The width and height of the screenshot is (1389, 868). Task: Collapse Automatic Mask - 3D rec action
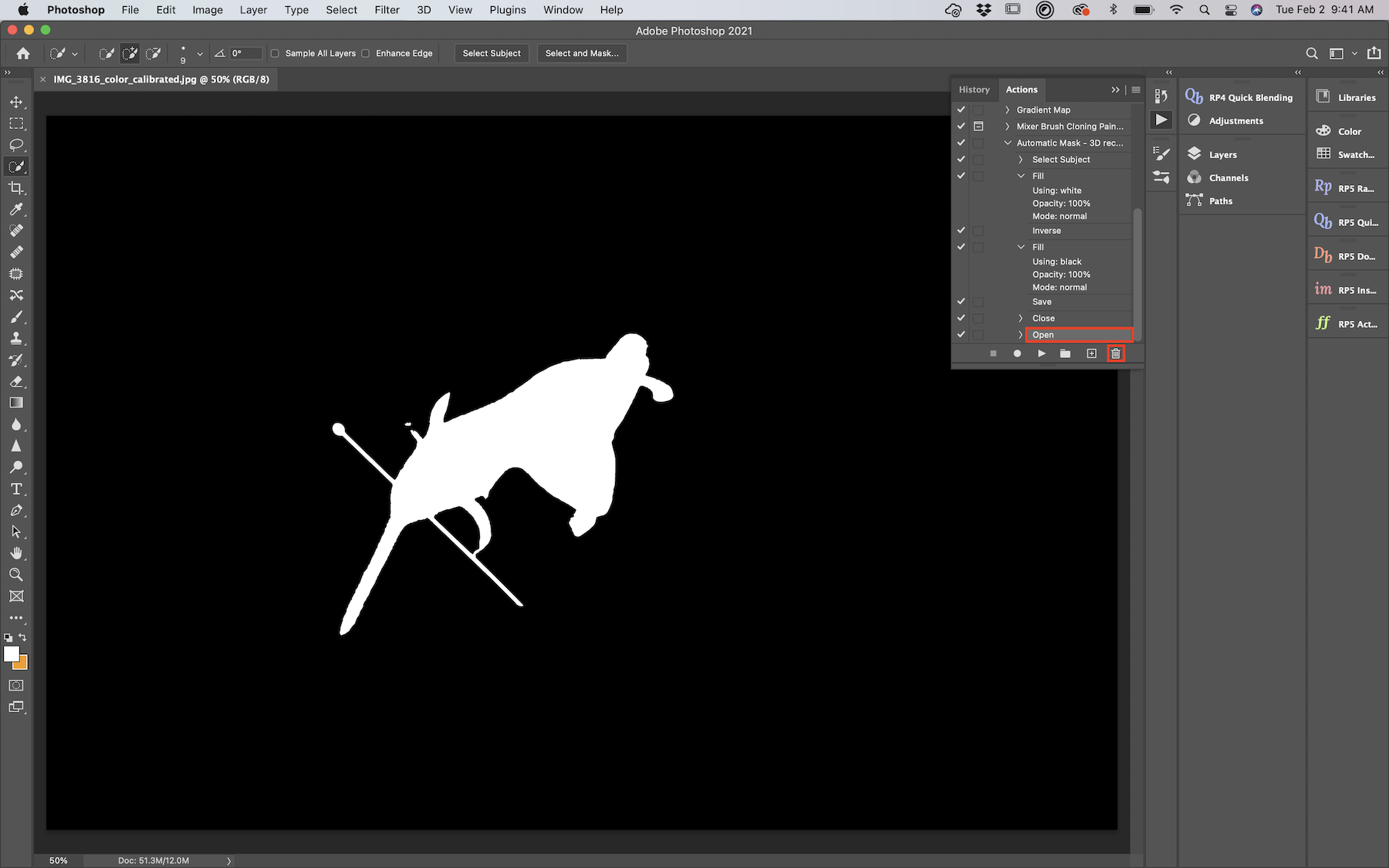pos(1007,143)
